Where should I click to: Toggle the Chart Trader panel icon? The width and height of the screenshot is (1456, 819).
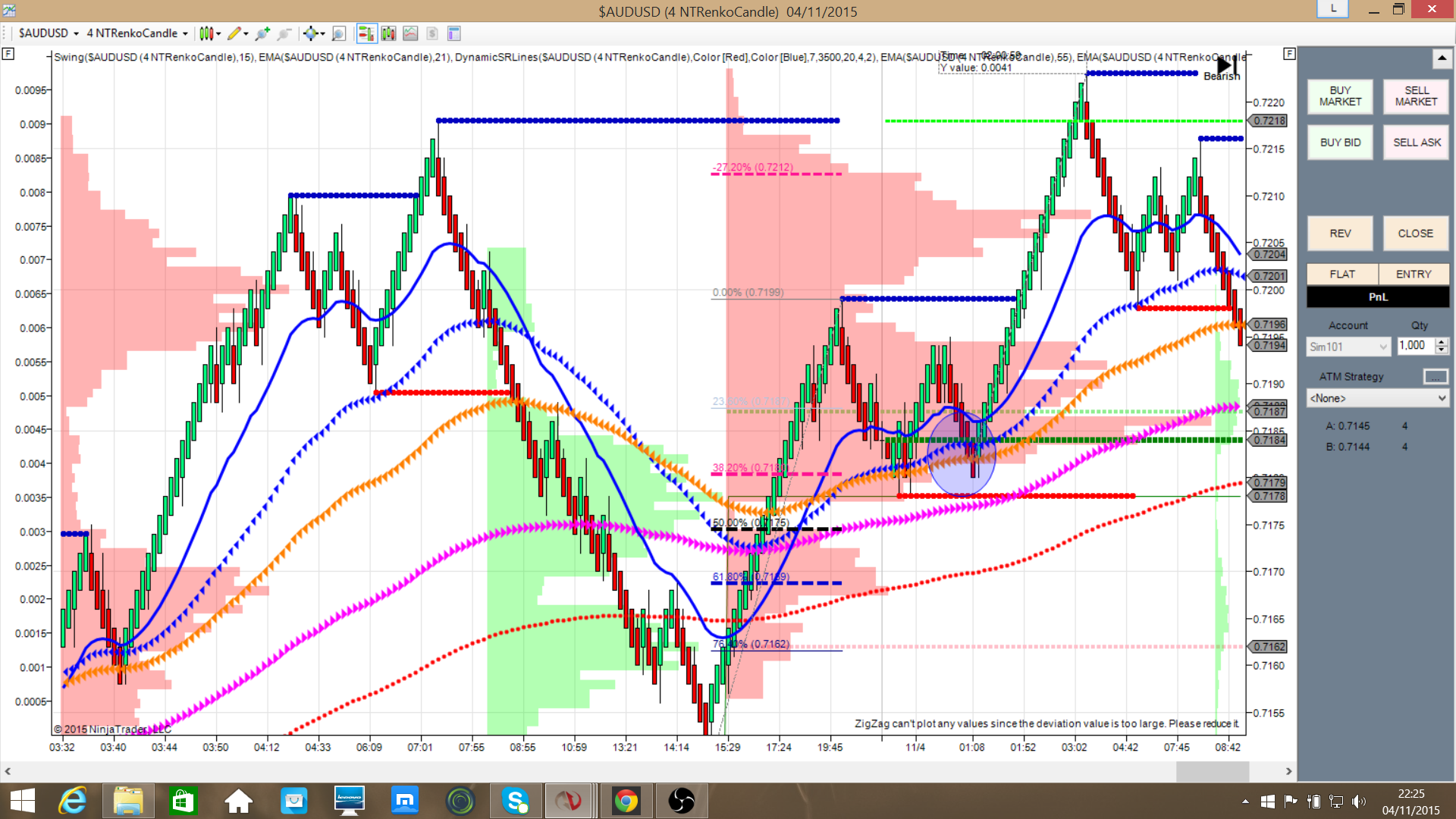click(x=366, y=33)
